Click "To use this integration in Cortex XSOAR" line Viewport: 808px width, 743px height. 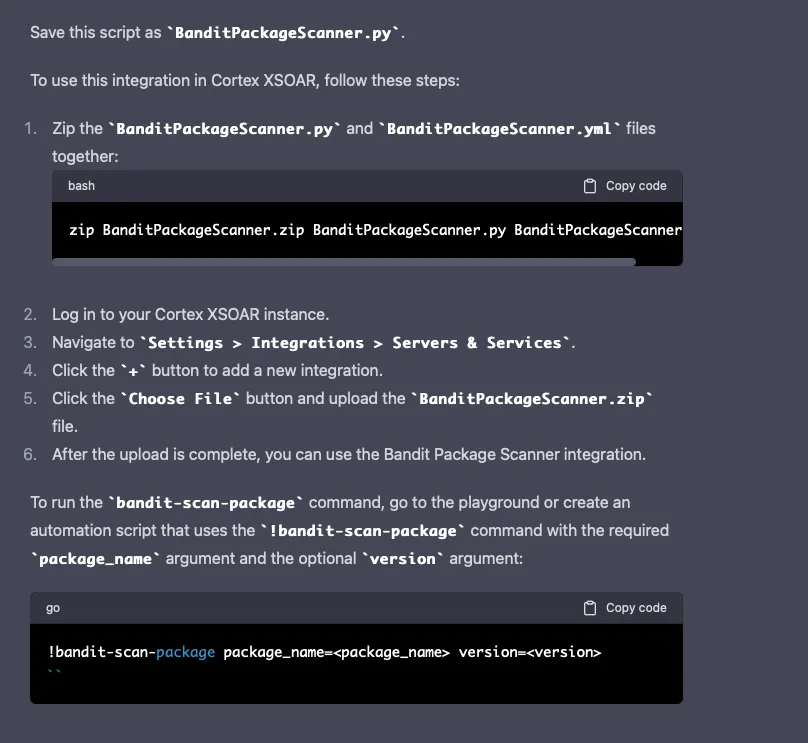(245, 81)
